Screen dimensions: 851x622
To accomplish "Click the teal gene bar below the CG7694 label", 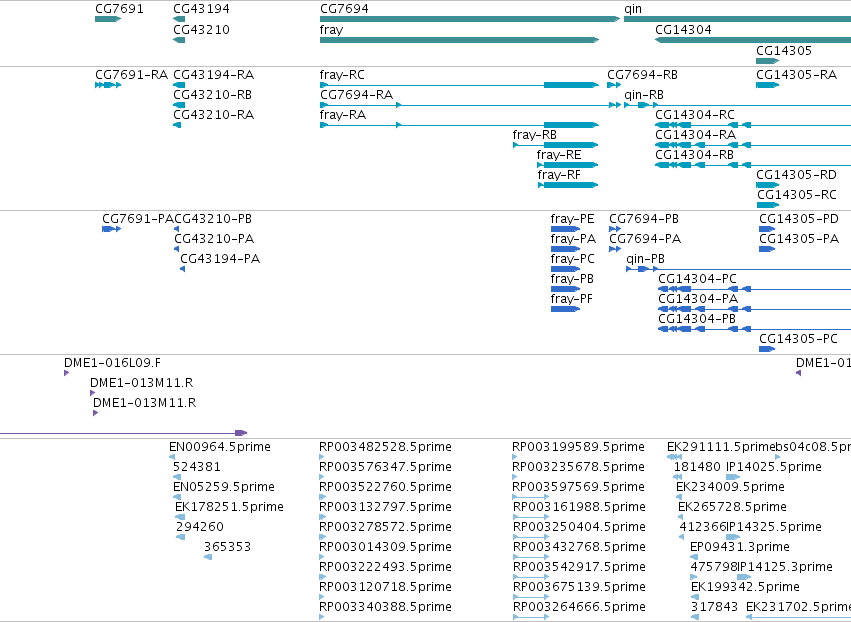I will tap(469, 19).
